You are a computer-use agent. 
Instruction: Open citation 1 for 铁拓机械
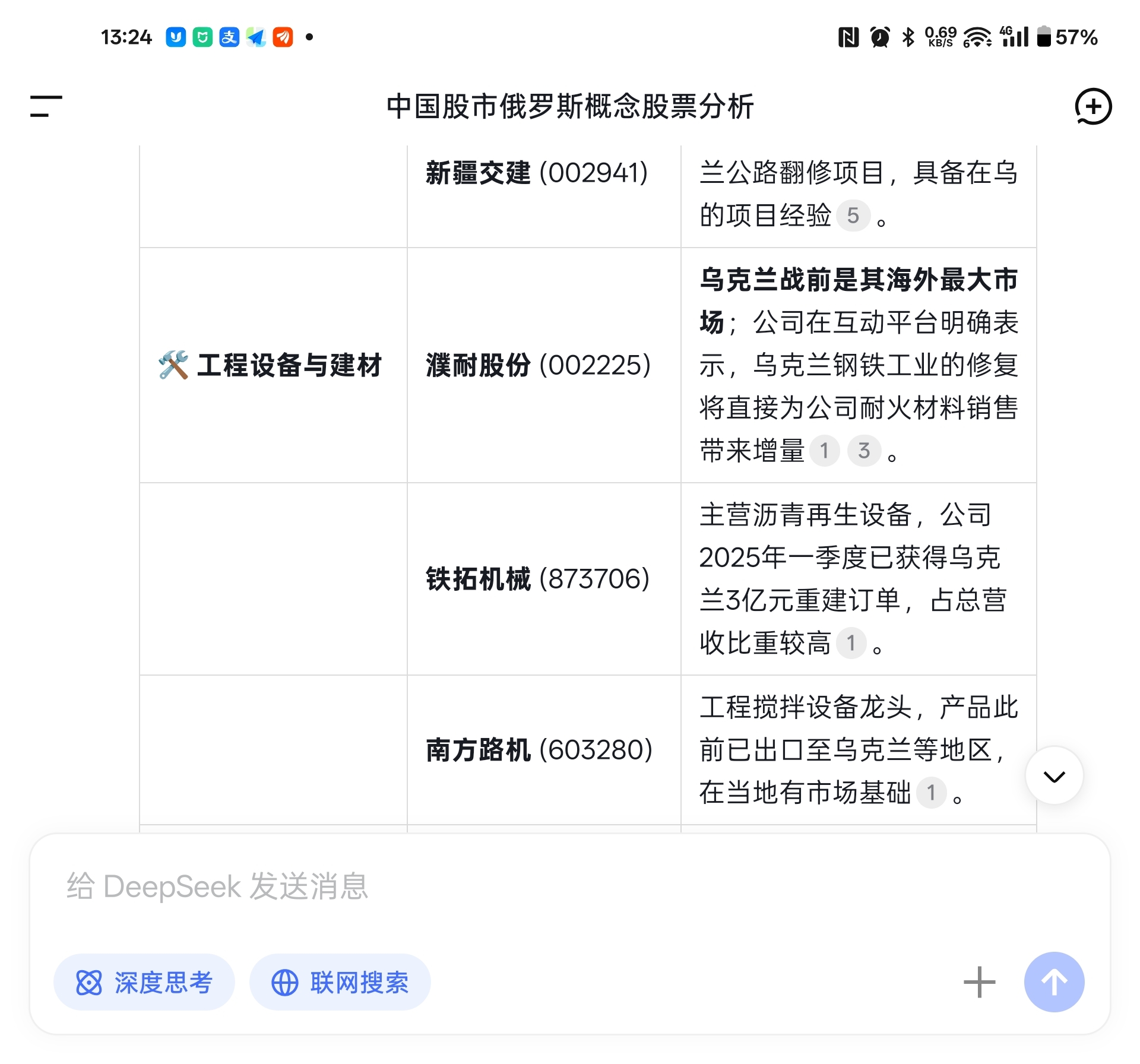click(851, 643)
